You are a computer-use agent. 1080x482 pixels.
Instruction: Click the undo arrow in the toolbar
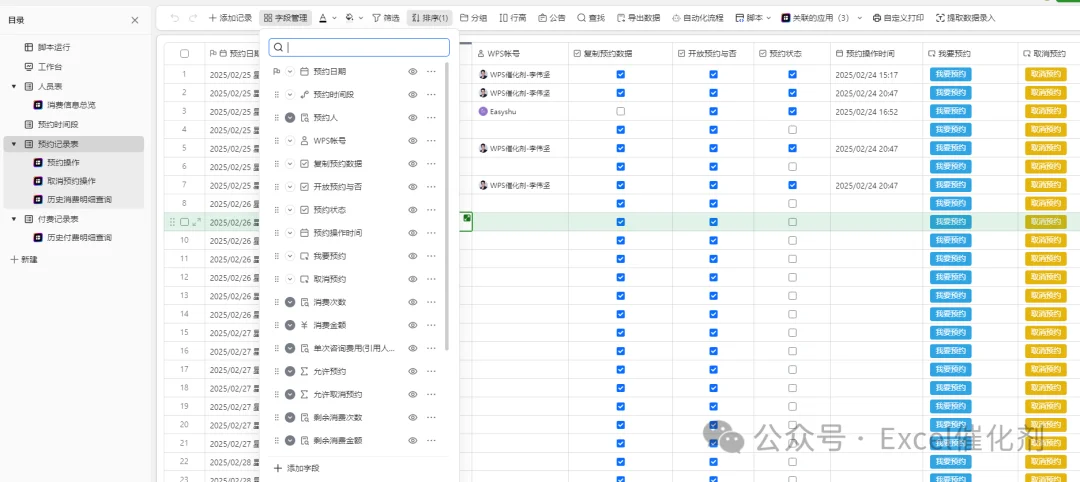(x=175, y=18)
